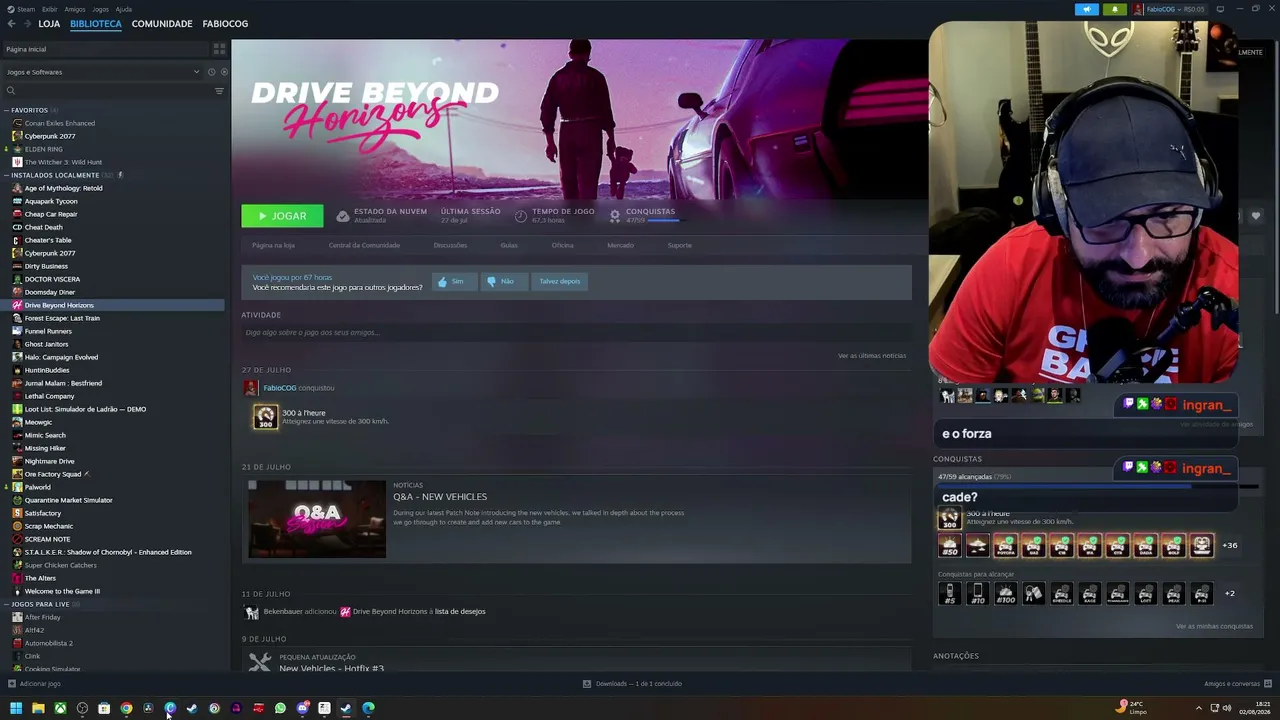Open the Q&A - NEW VEHICLES news thumbnail
The width and height of the screenshot is (1280, 720).
pyautogui.click(x=316, y=519)
